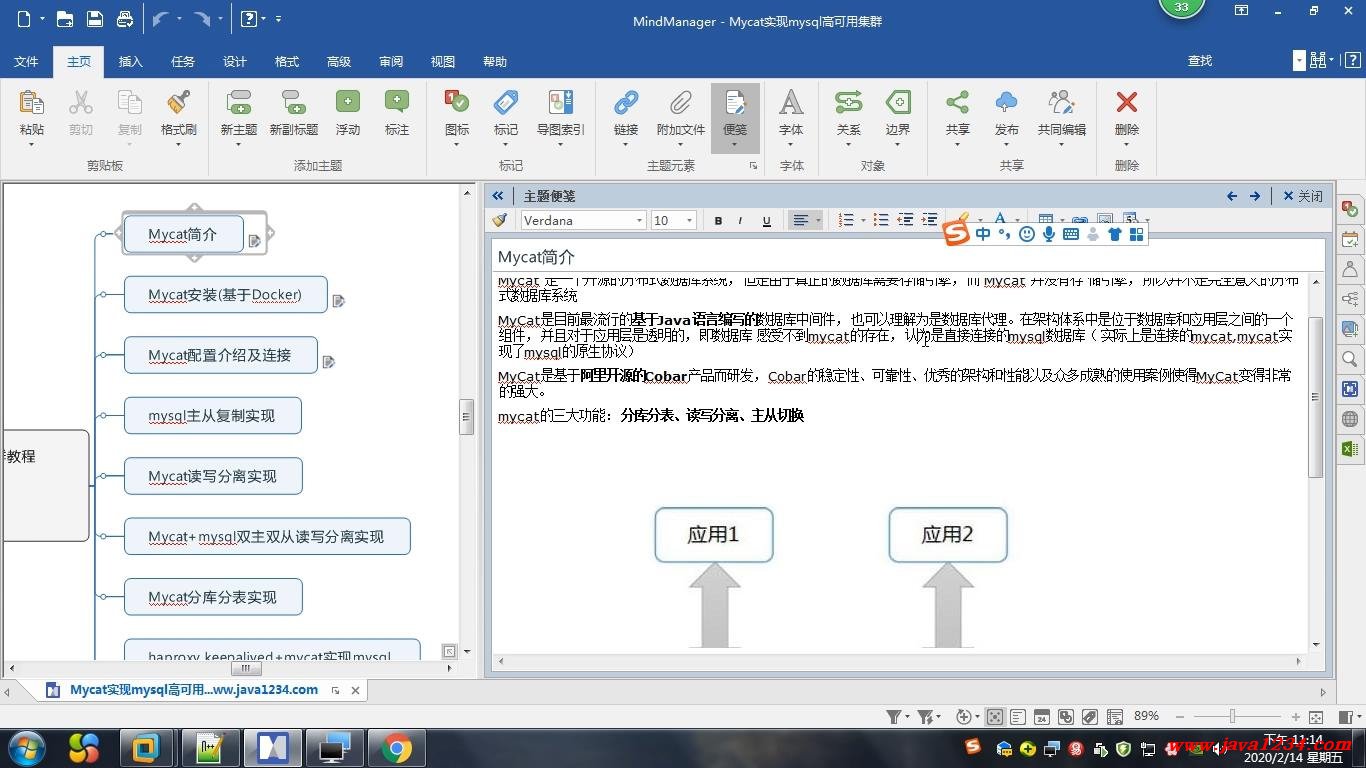Open the help dropdown in quick access toolbar
The height and width of the screenshot is (768, 1366).
click(263, 19)
